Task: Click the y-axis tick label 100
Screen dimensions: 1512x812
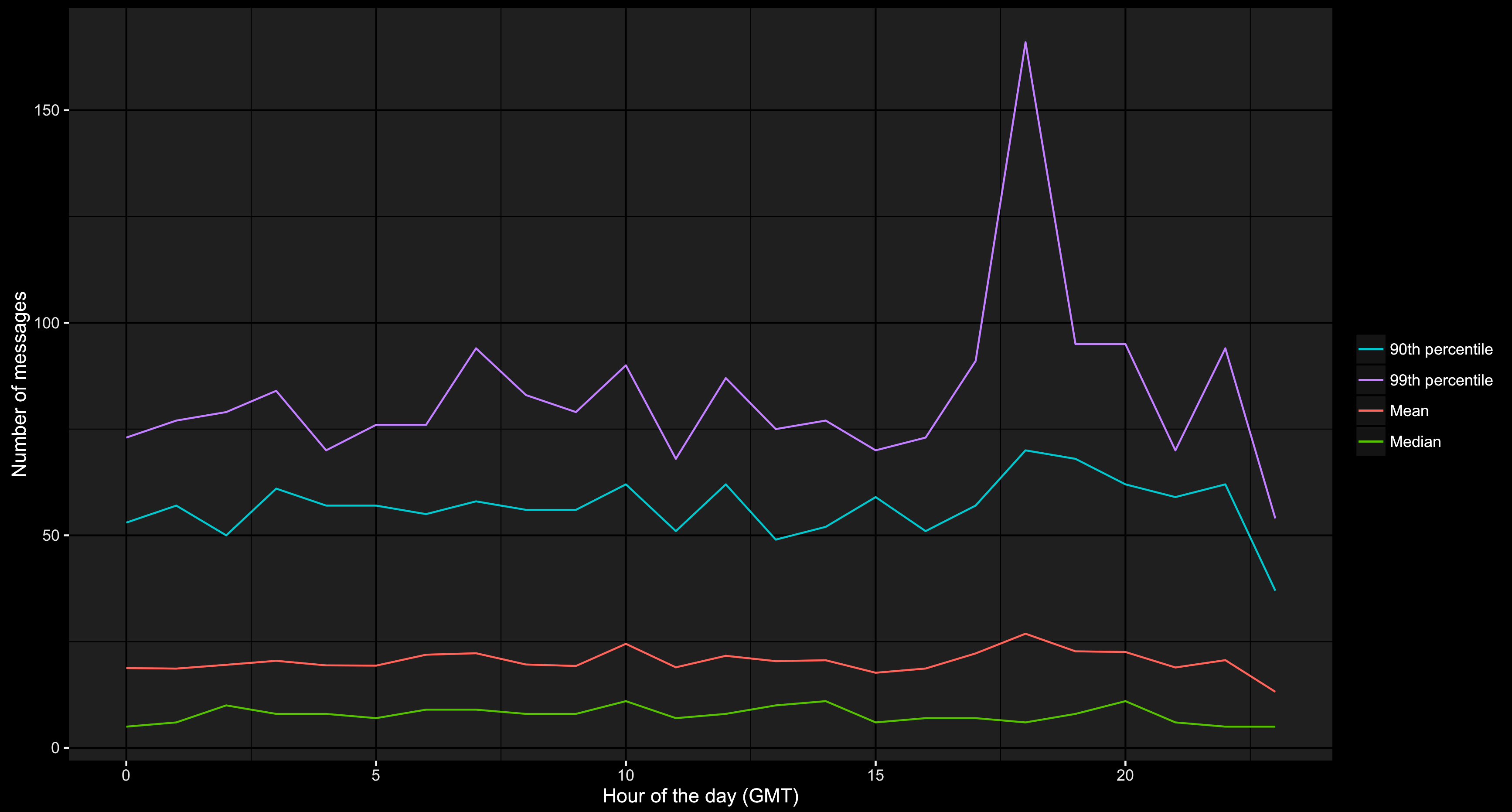Action: tap(47, 323)
